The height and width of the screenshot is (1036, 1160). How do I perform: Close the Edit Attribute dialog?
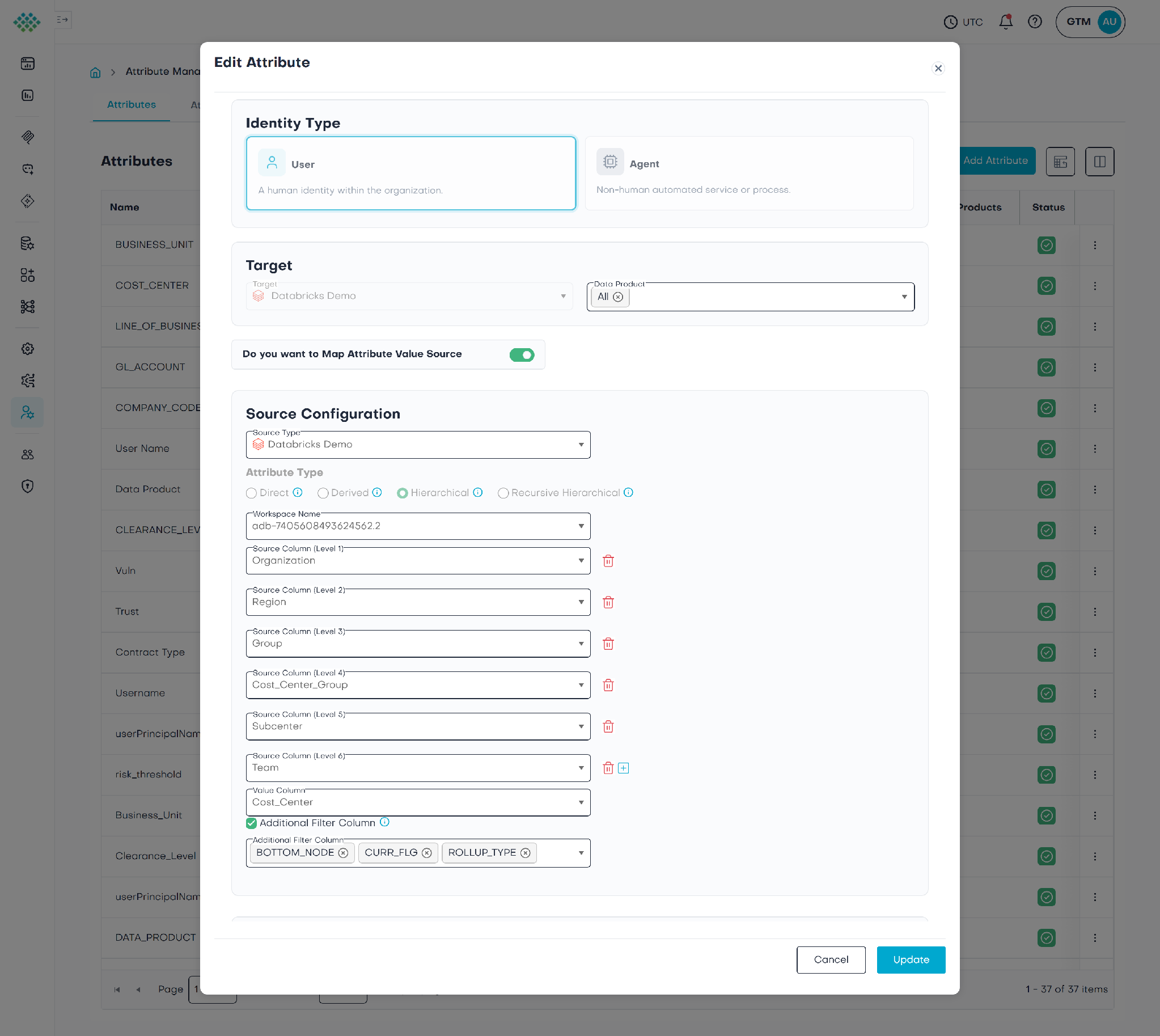938,68
